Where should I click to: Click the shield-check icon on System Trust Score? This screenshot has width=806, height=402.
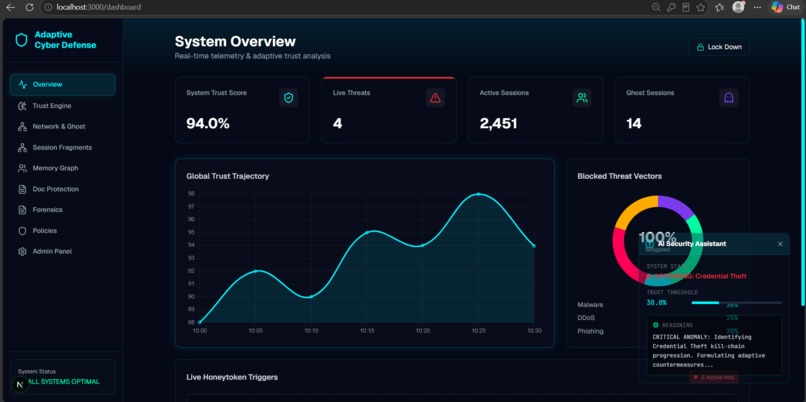pos(288,98)
